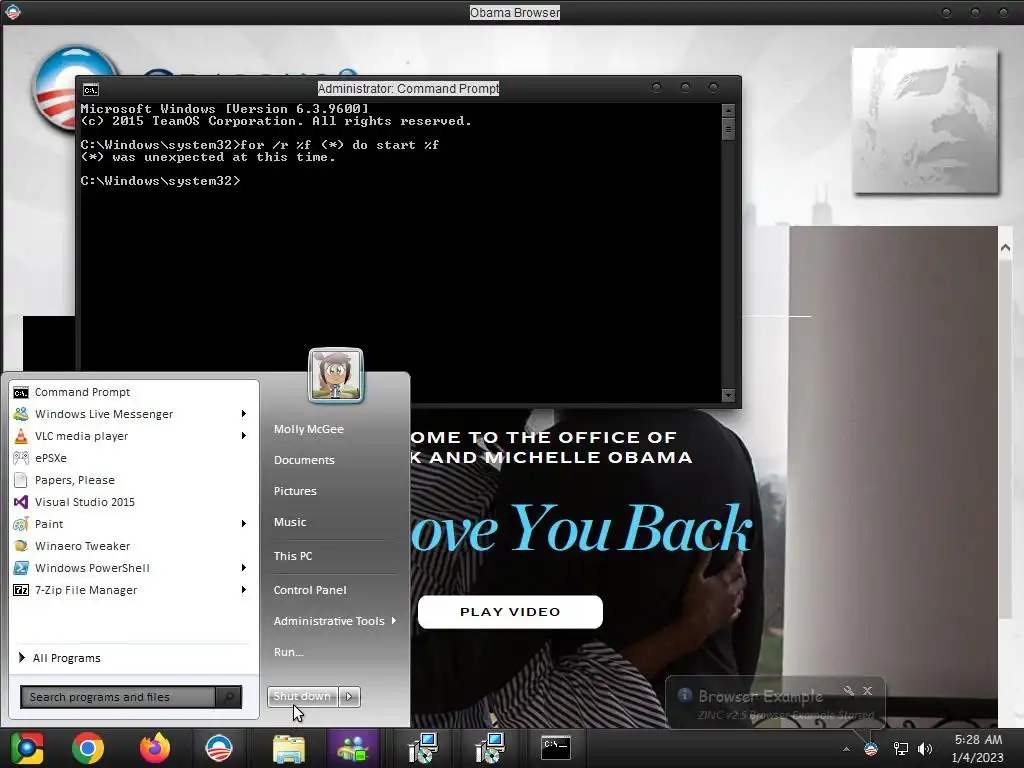Screen dimensions: 1024x768
Task: Open Windows PowerShell entry
Action: (x=134, y=568)
